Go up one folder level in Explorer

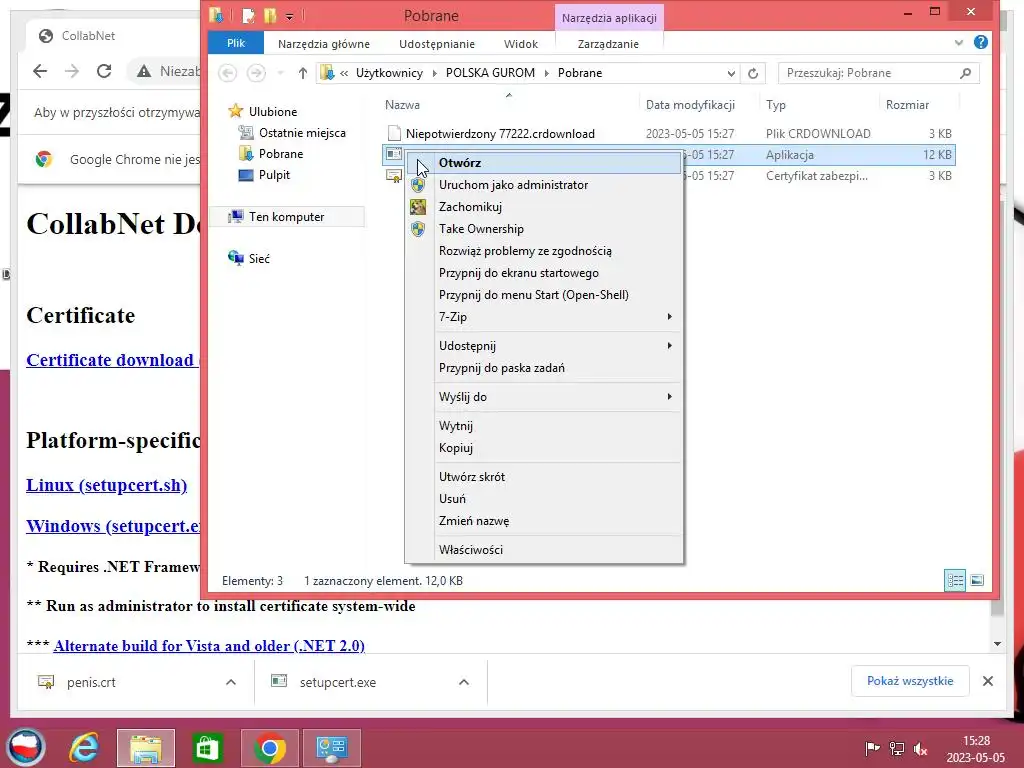coord(302,73)
